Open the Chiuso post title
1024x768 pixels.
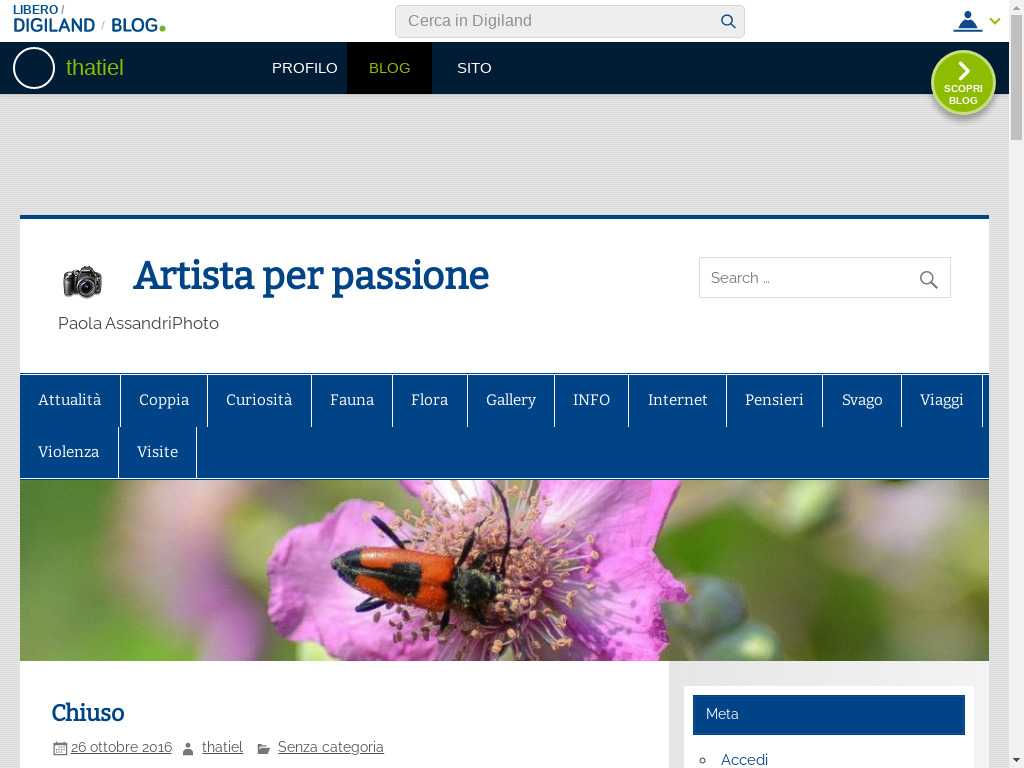coord(88,713)
